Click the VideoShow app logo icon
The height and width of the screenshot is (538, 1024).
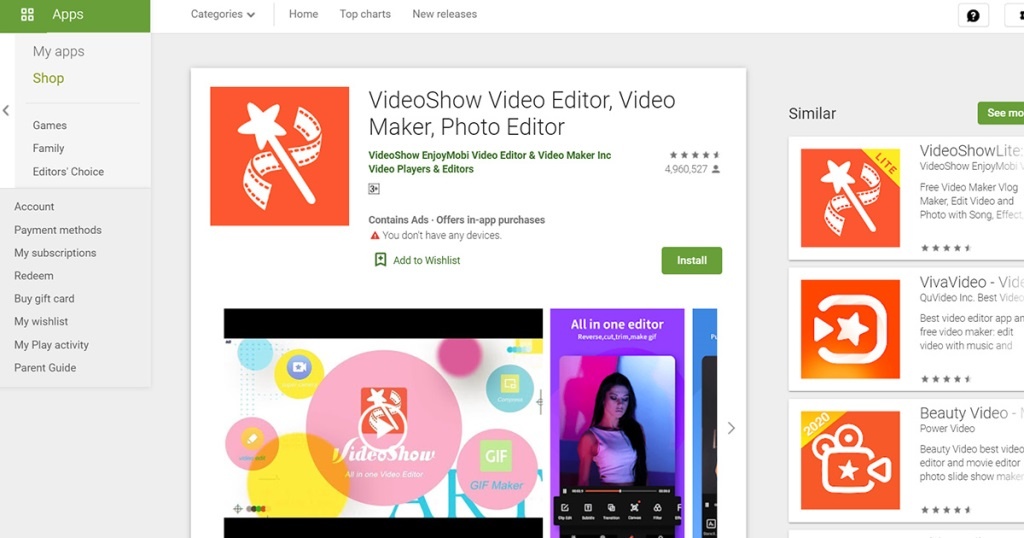[x=279, y=156]
